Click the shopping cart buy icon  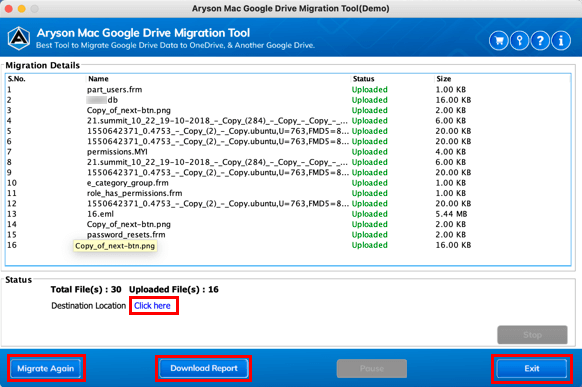pyautogui.click(x=499, y=40)
